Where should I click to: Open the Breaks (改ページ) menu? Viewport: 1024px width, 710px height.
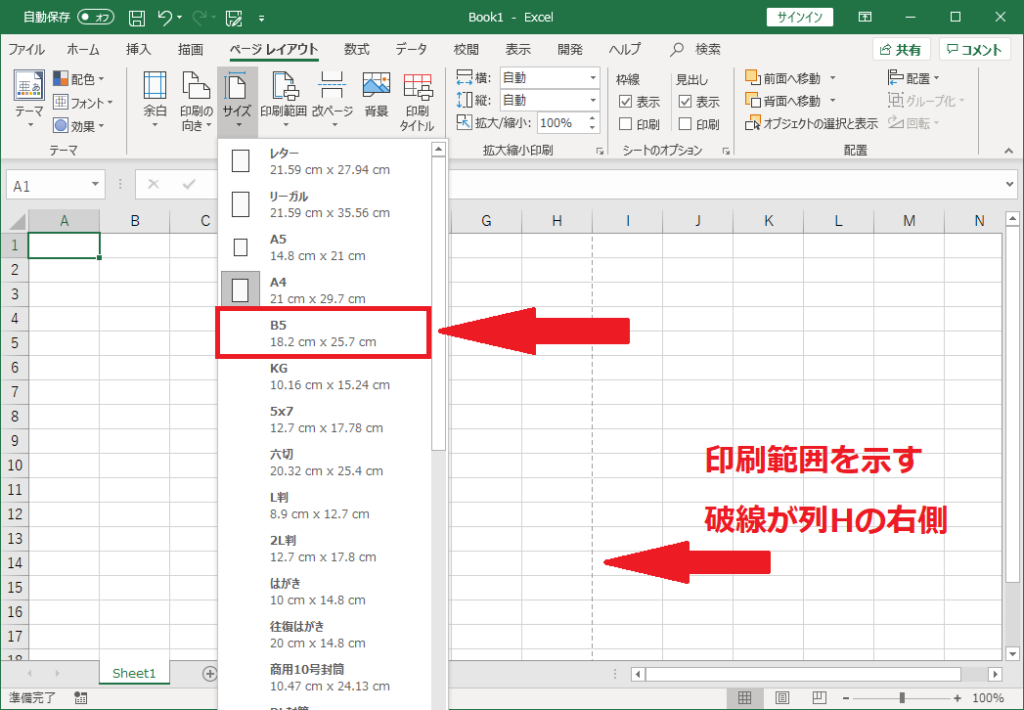point(332,100)
